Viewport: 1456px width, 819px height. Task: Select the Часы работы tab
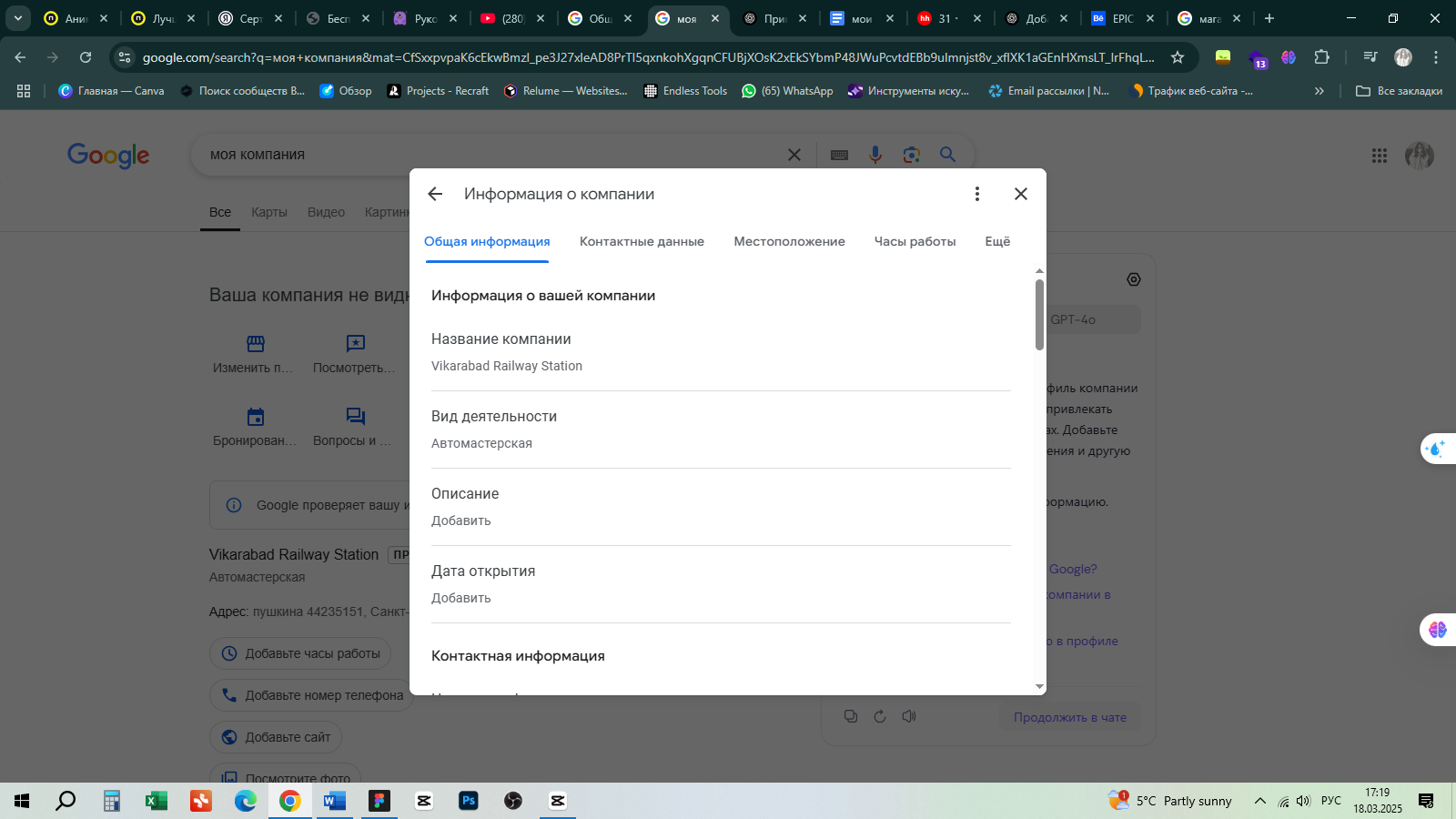915,241
